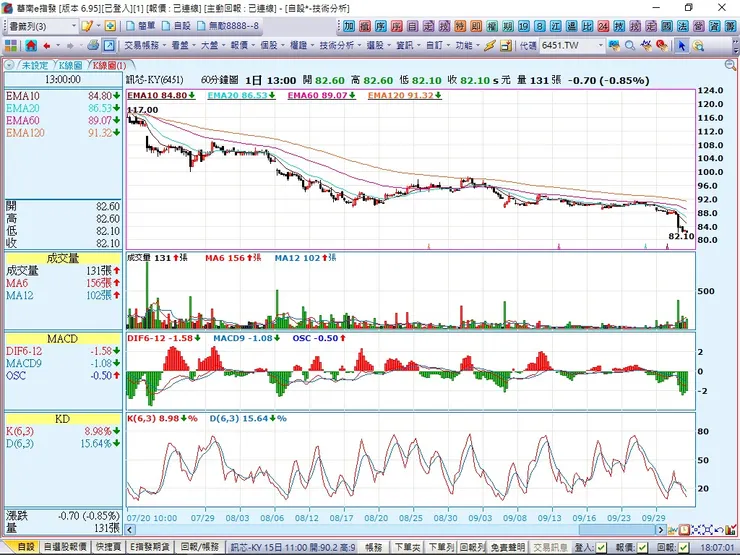Toggle the 報價 status checkbox
This screenshot has height=555, width=740.
(x=642, y=547)
